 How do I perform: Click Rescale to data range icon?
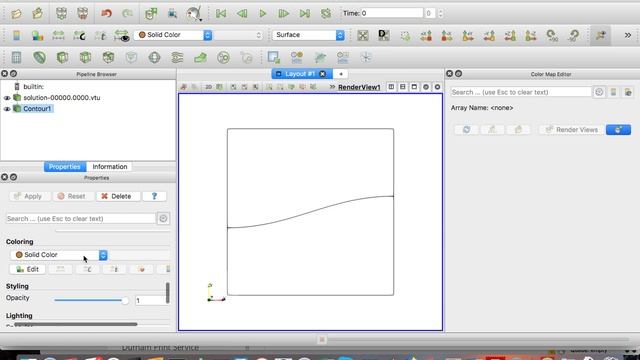pos(58,36)
